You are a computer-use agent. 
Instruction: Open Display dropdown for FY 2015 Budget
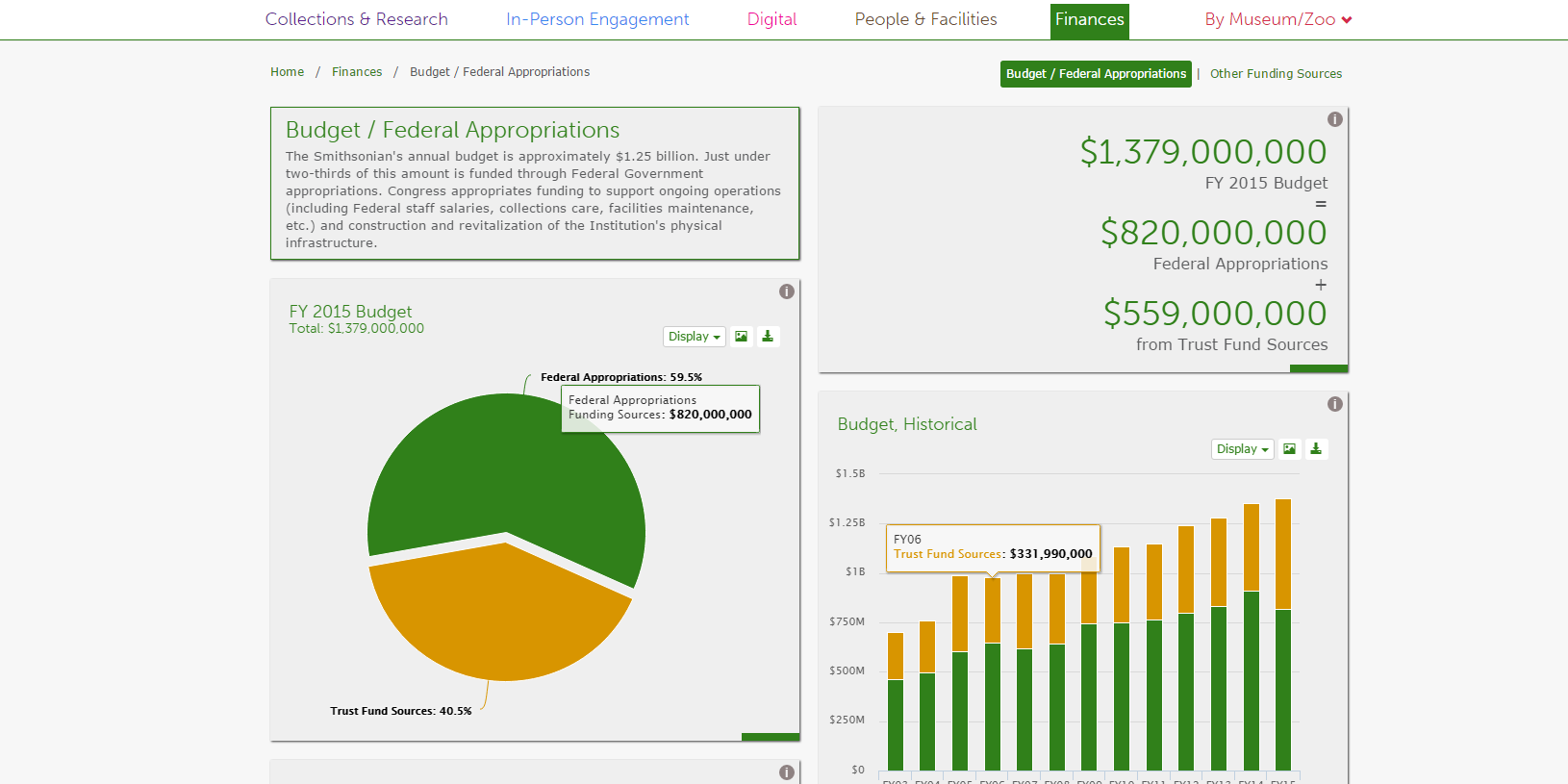(x=694, y=337)
